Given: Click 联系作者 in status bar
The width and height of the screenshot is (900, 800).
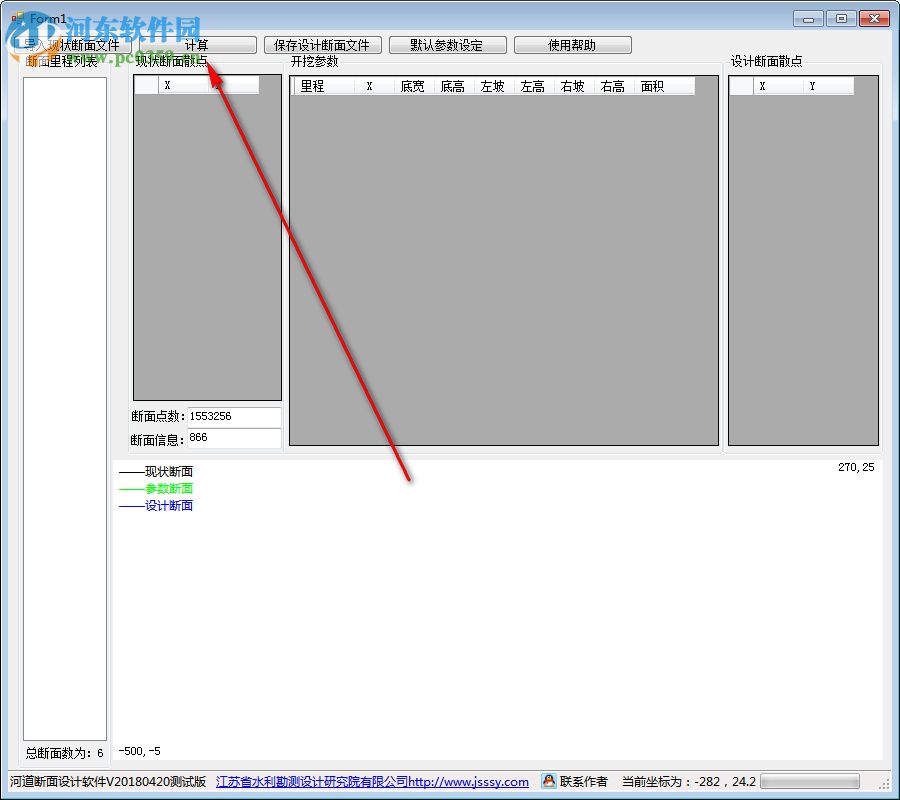Looking at the screenshot, I should pyautogui.click(x=583, y=782).
